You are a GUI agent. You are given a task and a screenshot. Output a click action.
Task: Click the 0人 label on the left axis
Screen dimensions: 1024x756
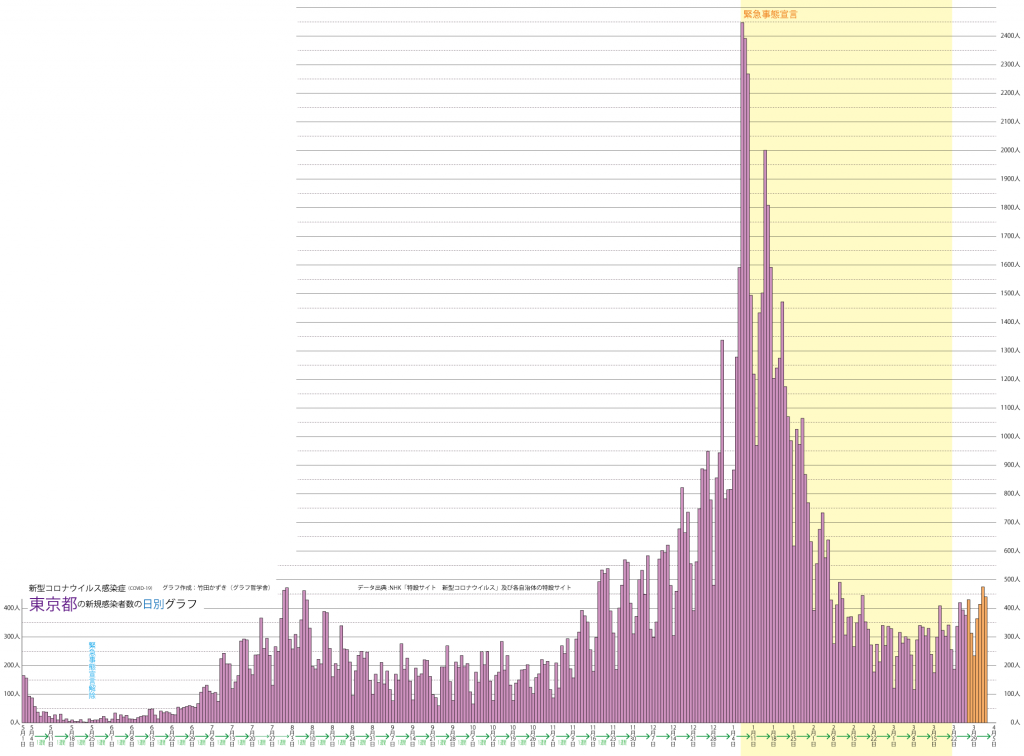point(14,722)
